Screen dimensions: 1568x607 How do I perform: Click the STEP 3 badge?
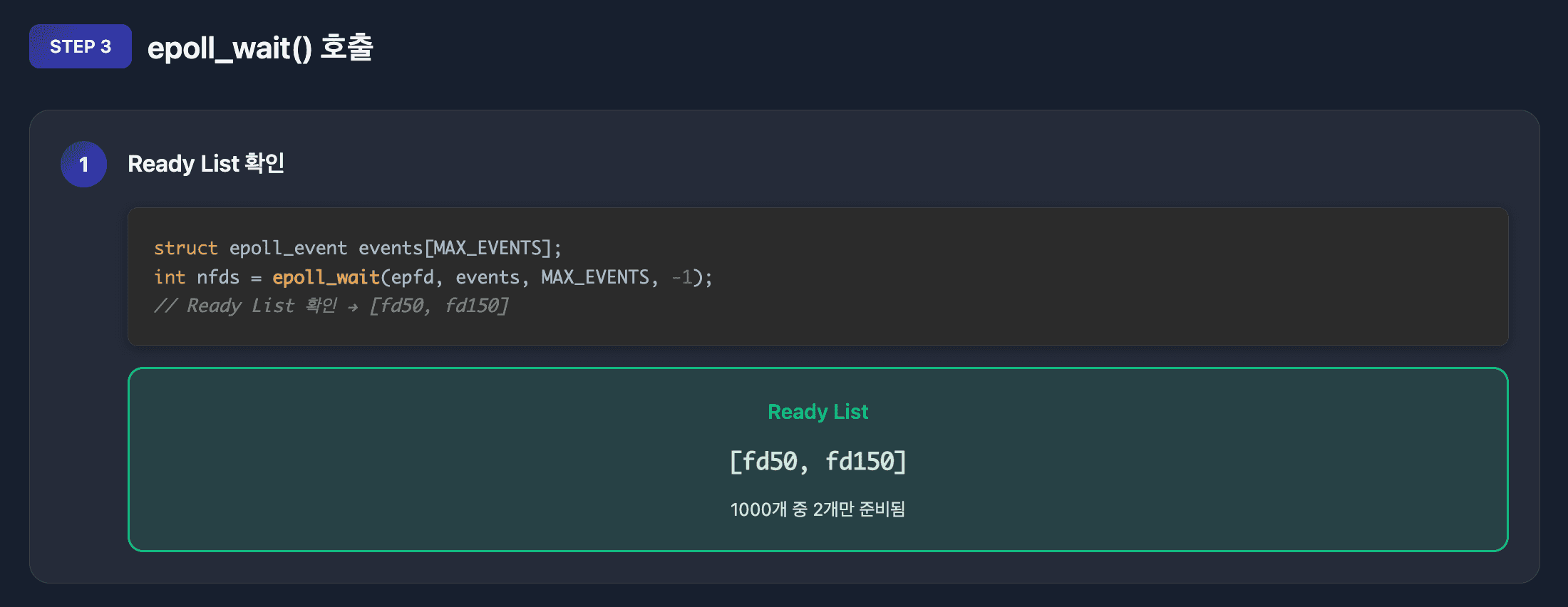tap(81, 46)
